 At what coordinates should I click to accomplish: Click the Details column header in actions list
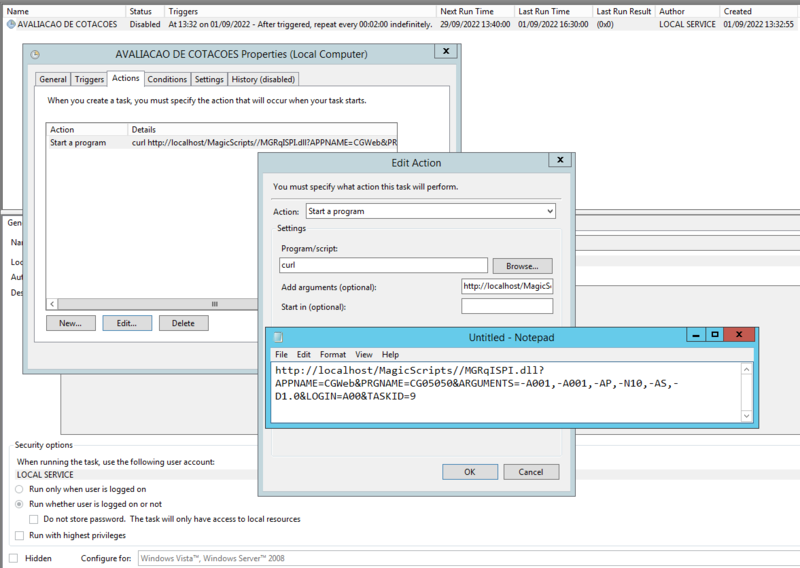(262, 130)
